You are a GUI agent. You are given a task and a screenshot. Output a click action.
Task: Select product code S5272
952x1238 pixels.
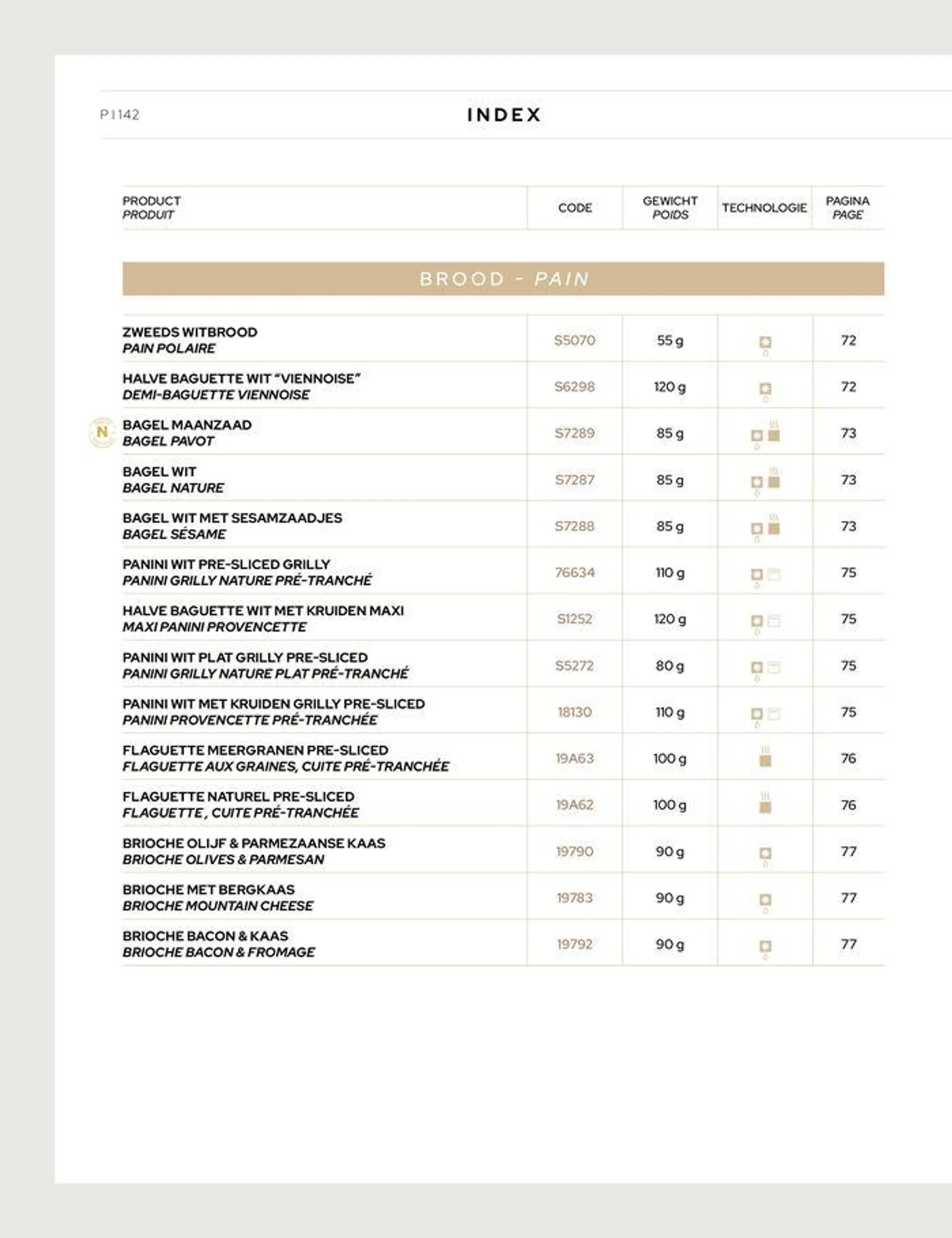(x=575, y=666)
